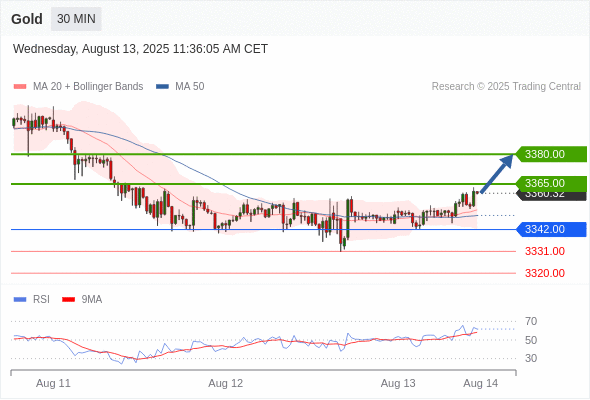590x400 pixels.
Task: Click the red 9MA legend swatch
Action: [x=68, y=300]
